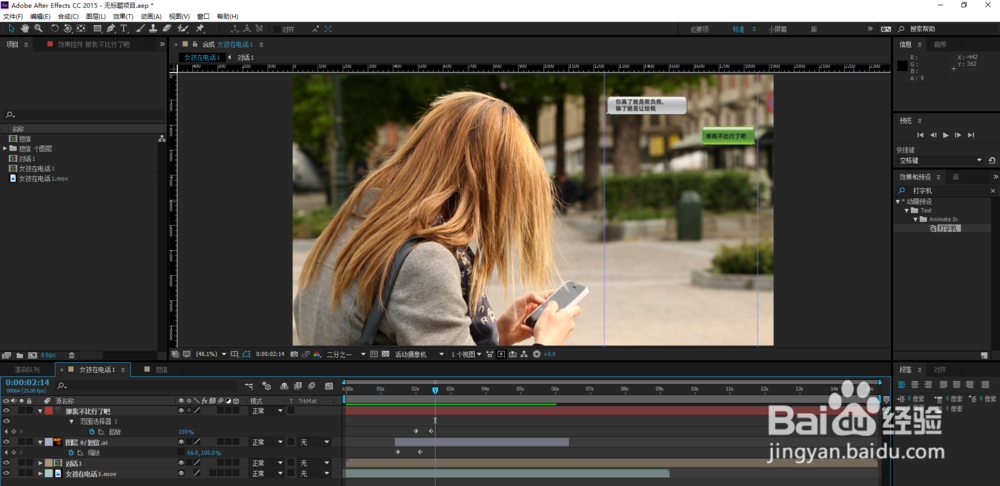This screenshot has height=486, width=1000.
Task: Select the Brush tool
Action: 140,29
